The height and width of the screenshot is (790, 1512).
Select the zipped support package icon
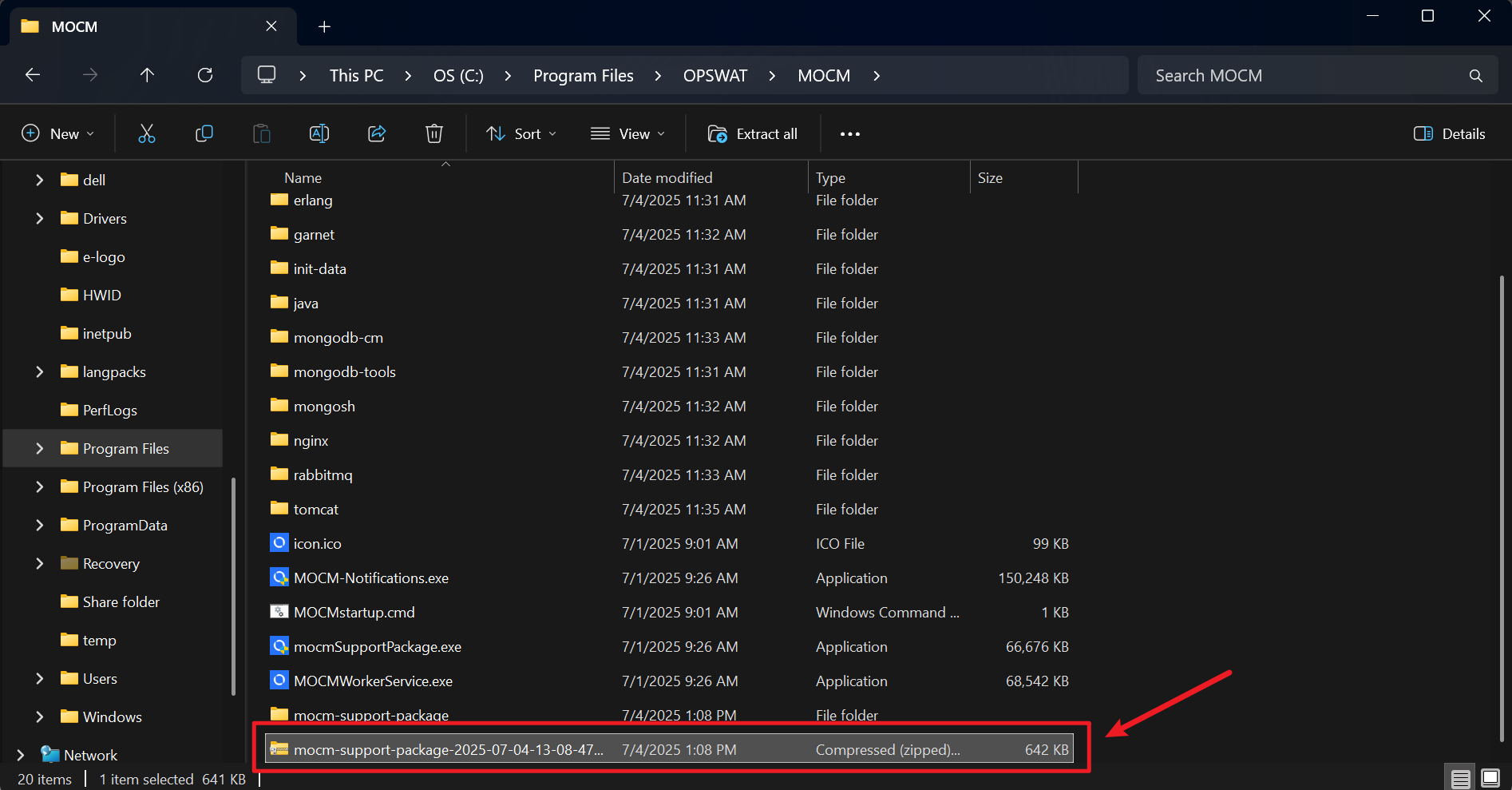click(279, 749)
